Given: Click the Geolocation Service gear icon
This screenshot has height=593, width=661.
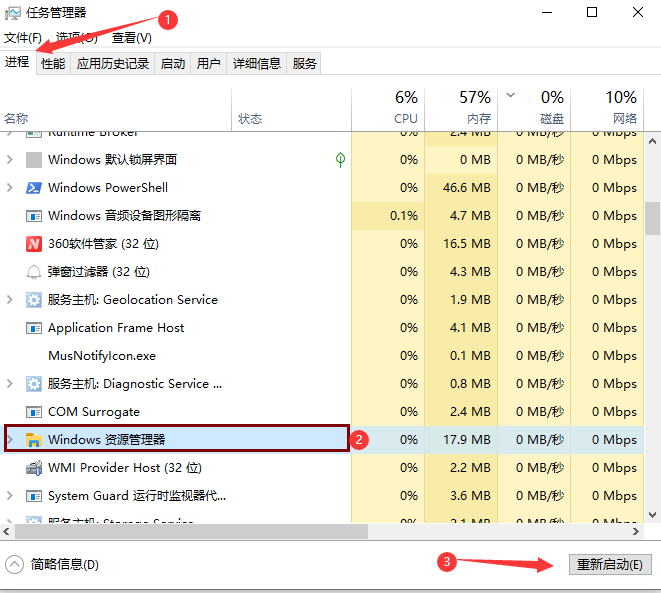Looking at the screenshot, I should 34,300.
